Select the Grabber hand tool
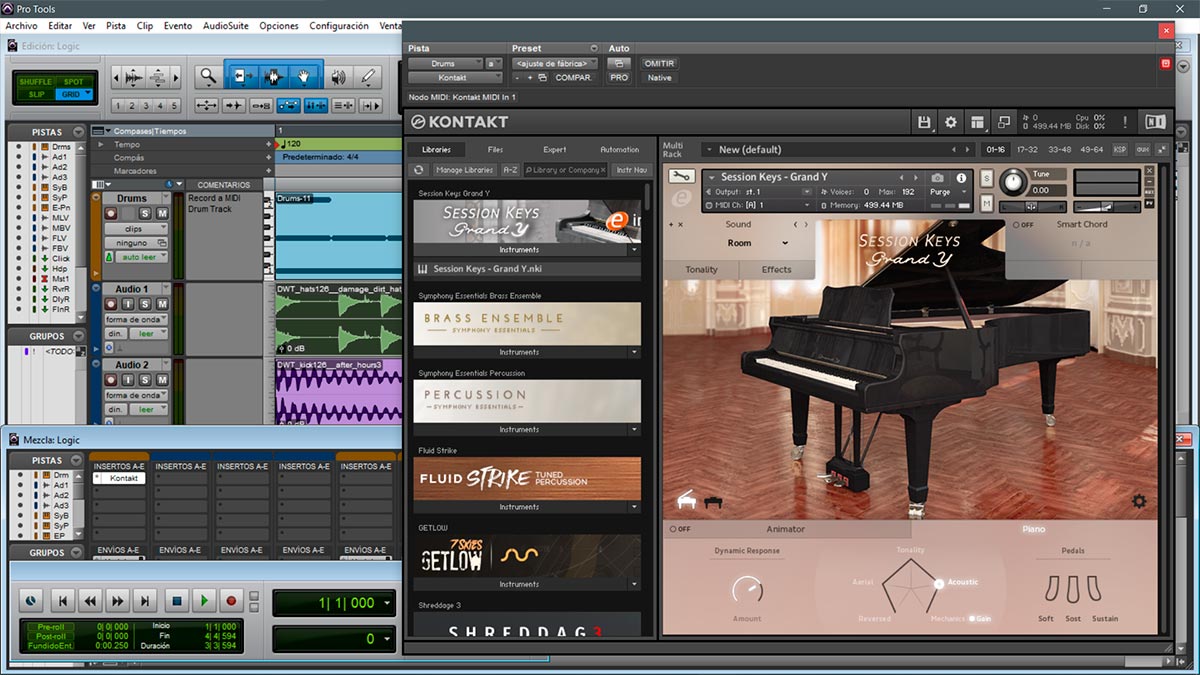Viewport: 1200px width, 675px height. point(306,77)
